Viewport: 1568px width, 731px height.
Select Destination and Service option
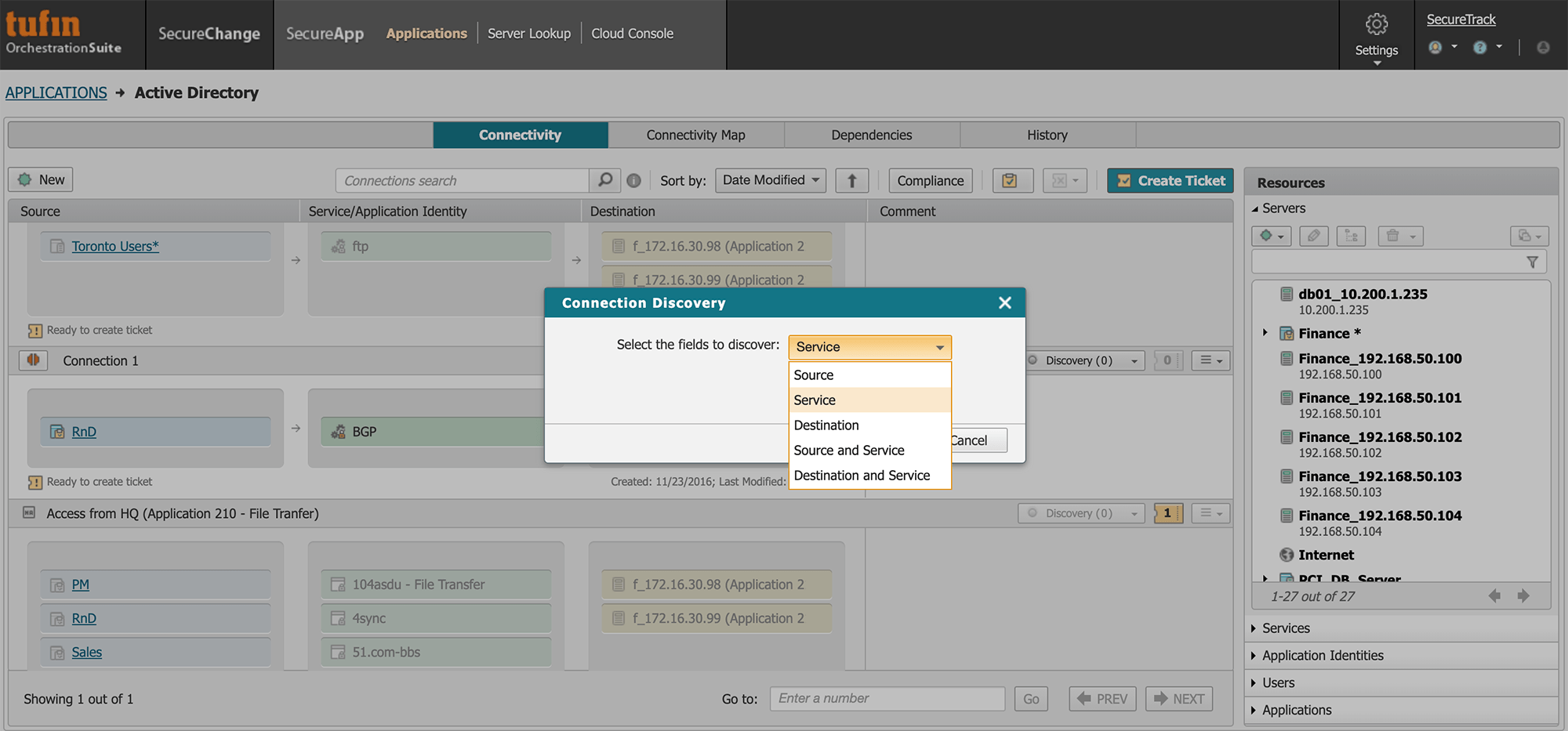tap(869, 476)
